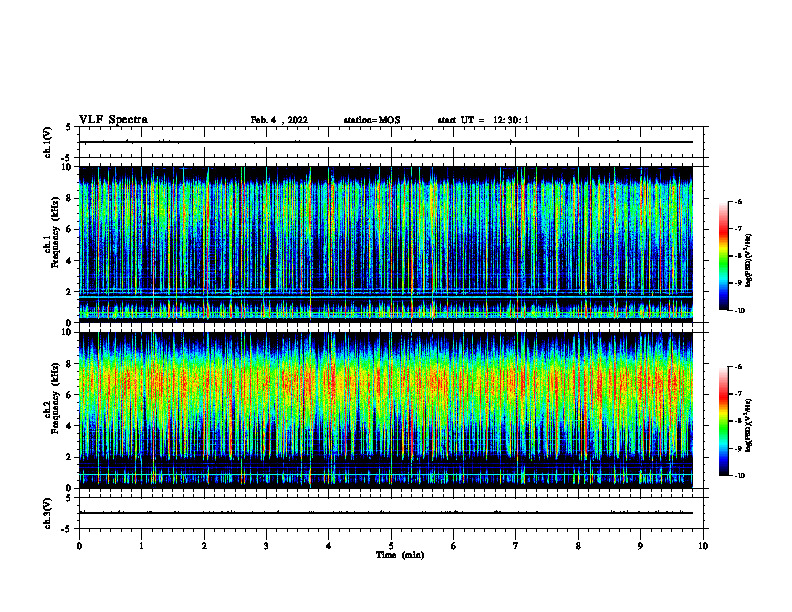Click time axis tick label "8"
This screenshot has width=792, height=612.
click(578, 546)
